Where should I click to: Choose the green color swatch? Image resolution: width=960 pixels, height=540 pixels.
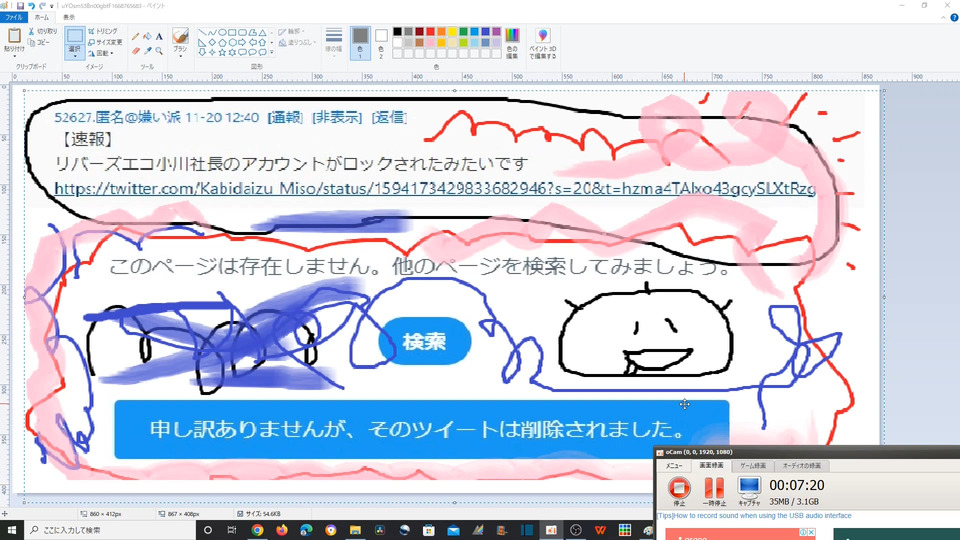click(463, 32)
